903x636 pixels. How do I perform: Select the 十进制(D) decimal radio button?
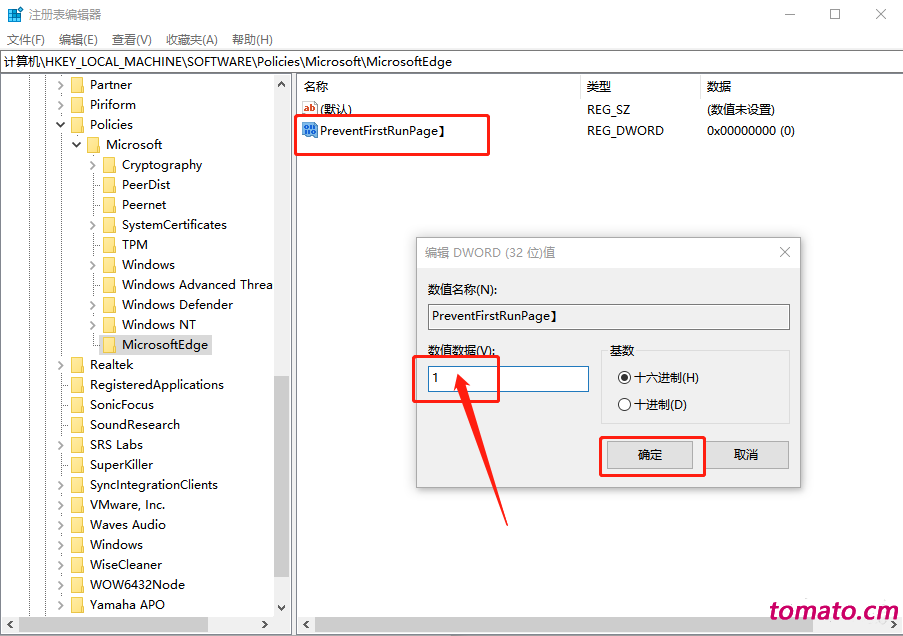point(624,405)
